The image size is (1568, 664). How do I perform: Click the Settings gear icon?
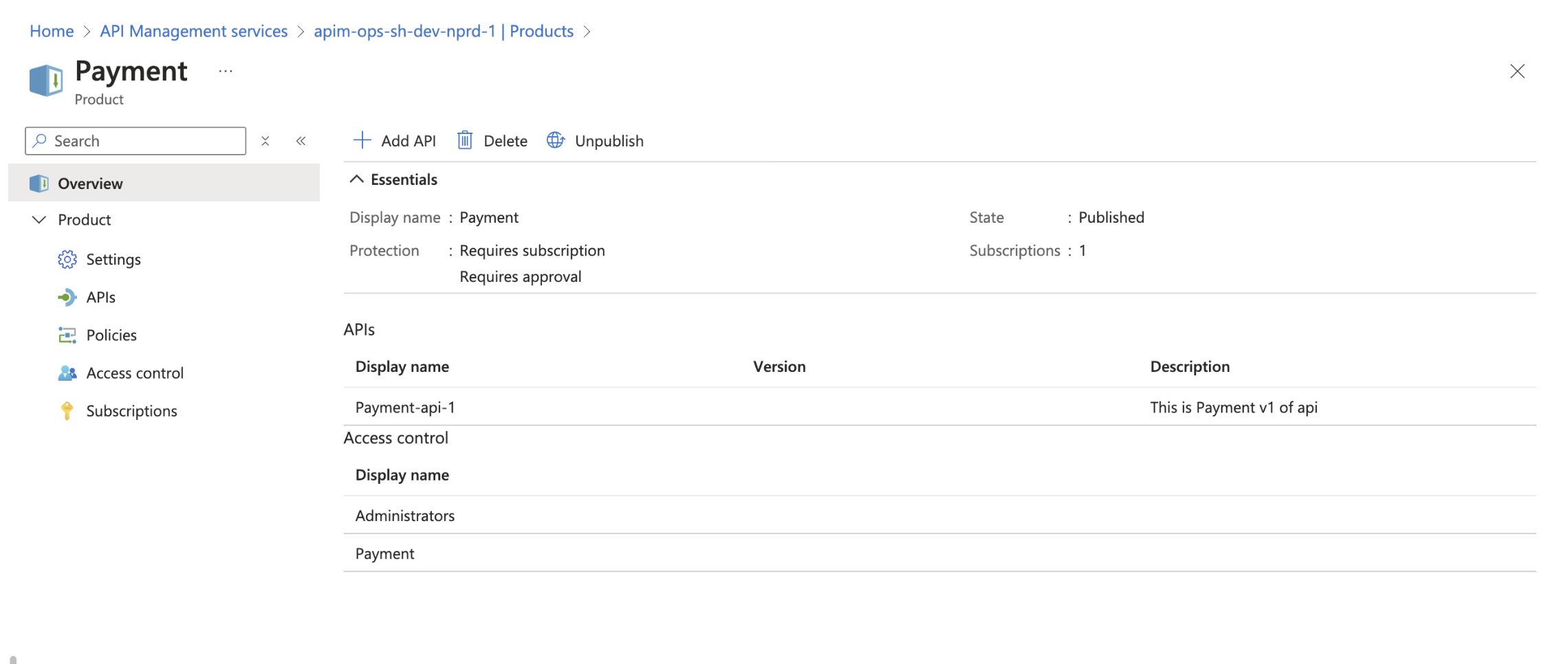click(67, 259)
